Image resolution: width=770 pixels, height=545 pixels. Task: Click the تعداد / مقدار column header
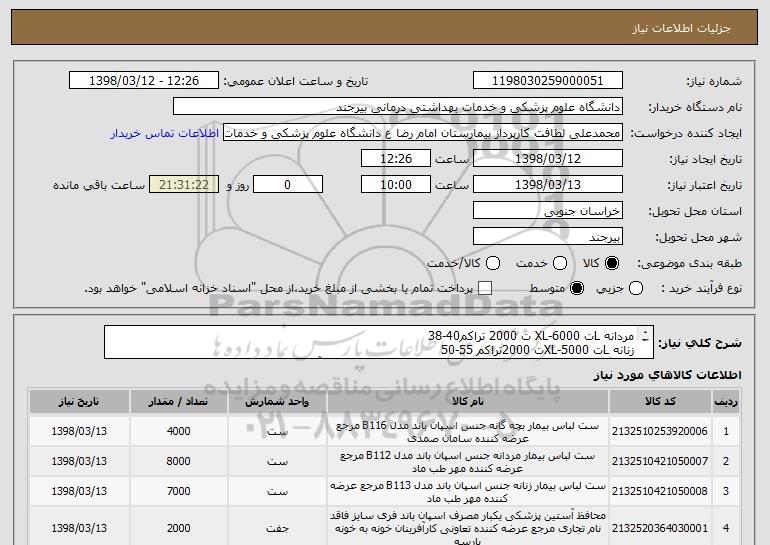(178, 402)
